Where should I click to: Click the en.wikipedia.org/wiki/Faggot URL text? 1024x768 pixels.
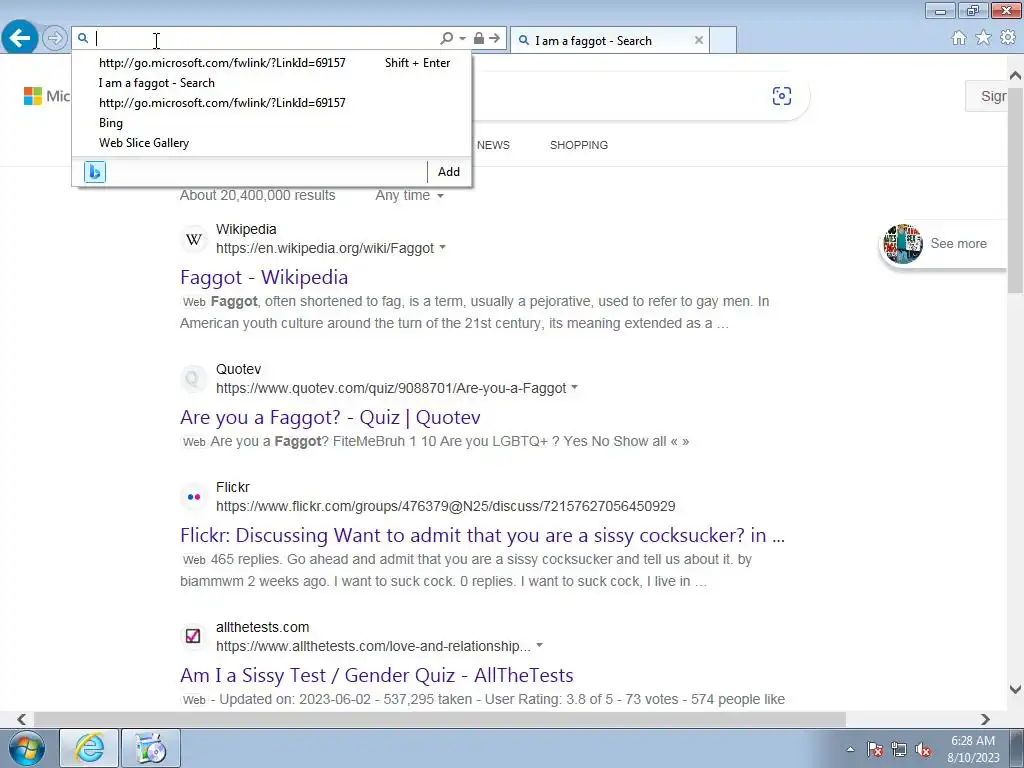[325, 248]
